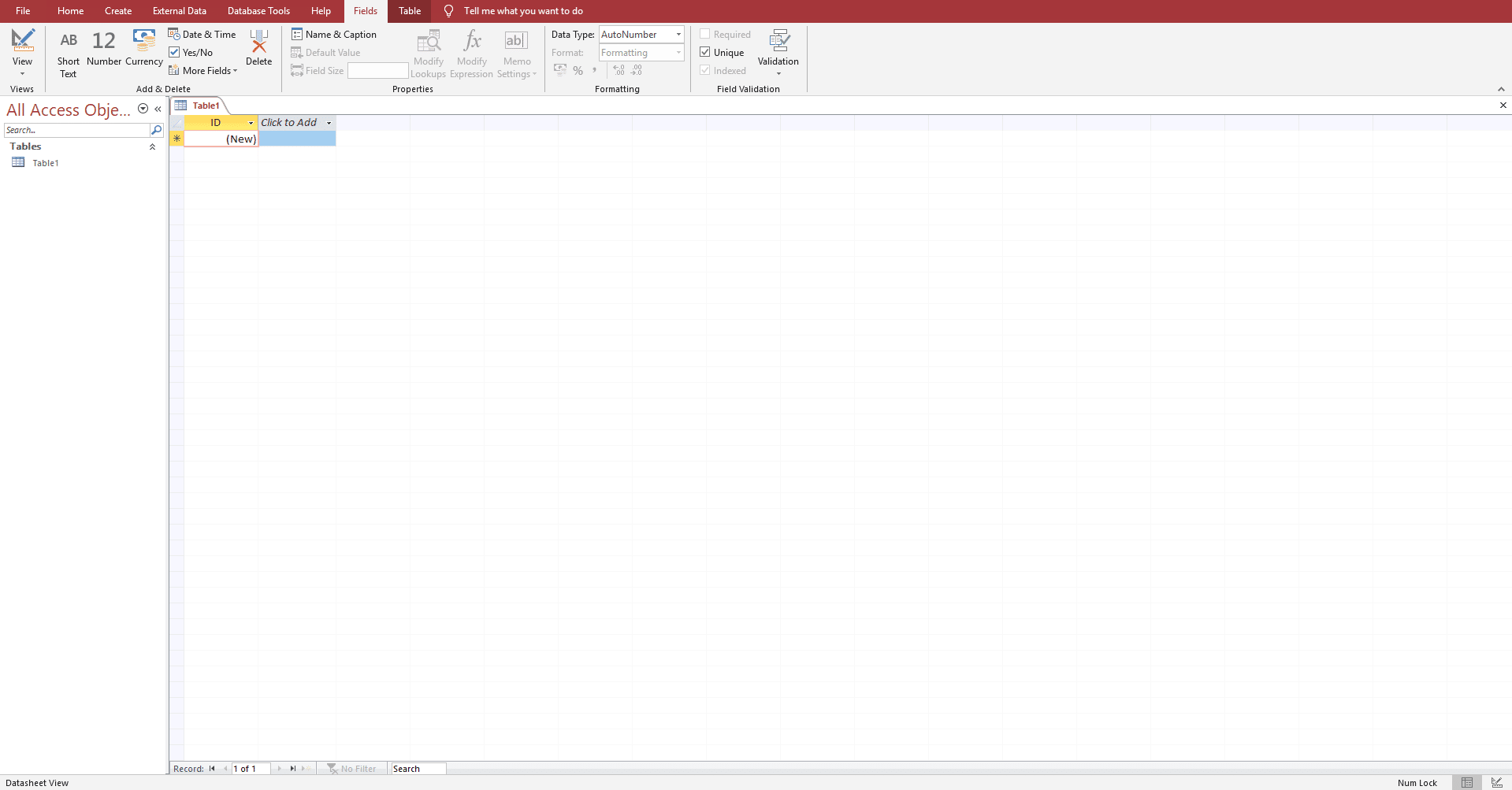Screen dimensions: 1512x790
Task: Expand the Data Type dropdown
Action: click(x=678, y=35)
